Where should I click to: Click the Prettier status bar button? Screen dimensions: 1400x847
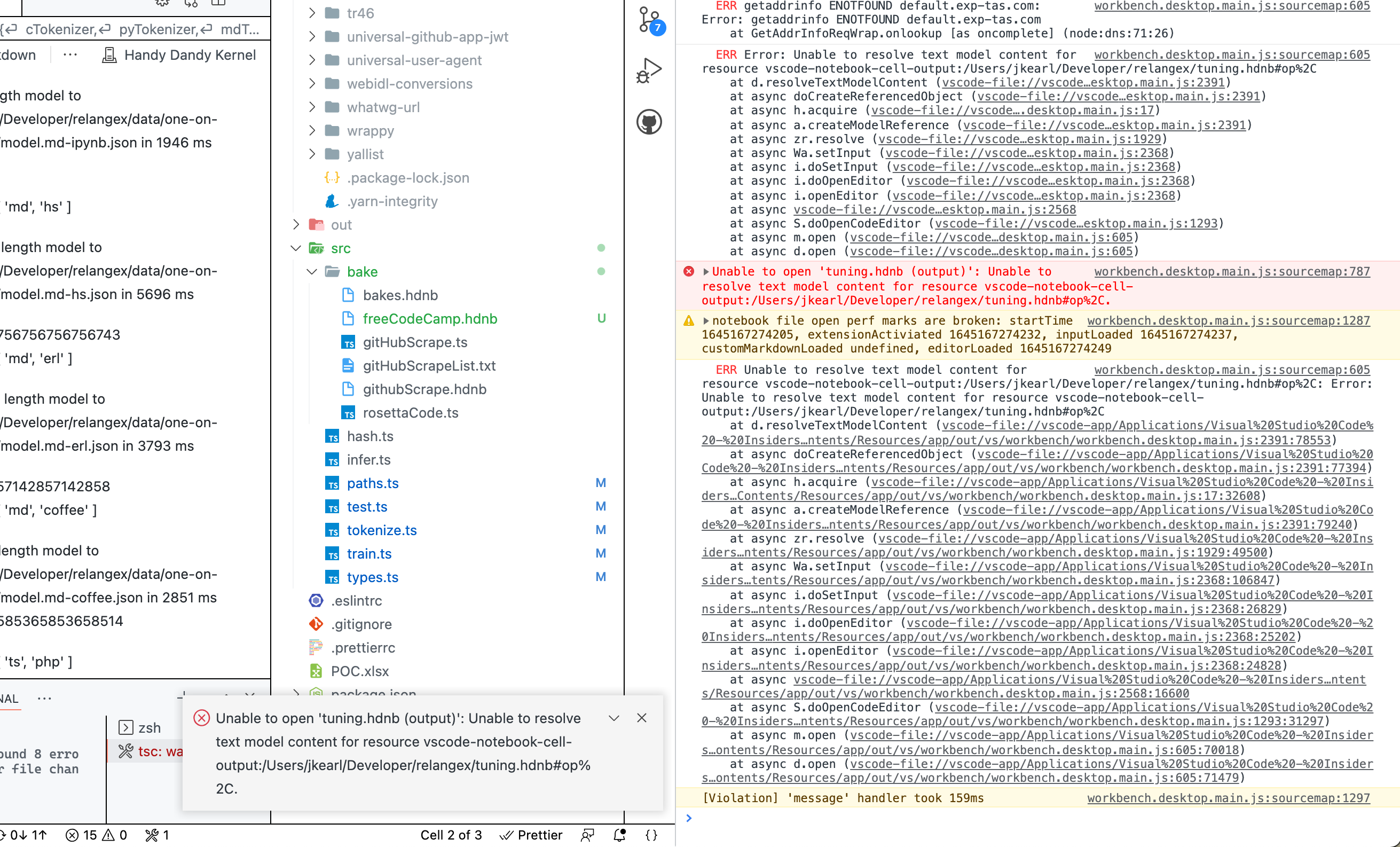(531, 835)
